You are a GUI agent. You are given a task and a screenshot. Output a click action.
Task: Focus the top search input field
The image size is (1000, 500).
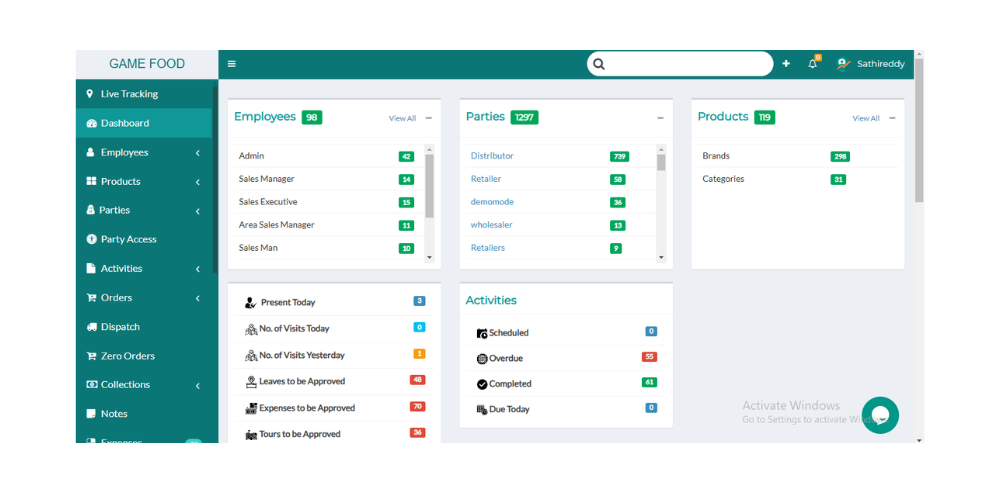(x=680, y=64)
